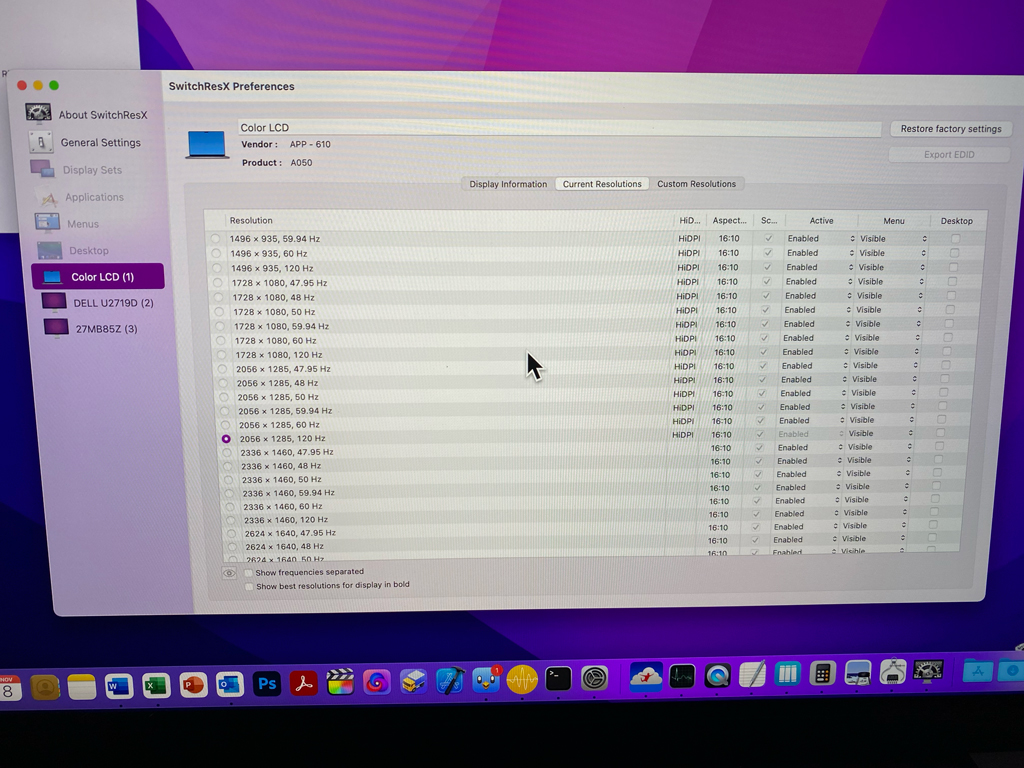Select Applications in the sidebar
Image resolution: width=1024 pixels, height=768 pixels.
80,197
